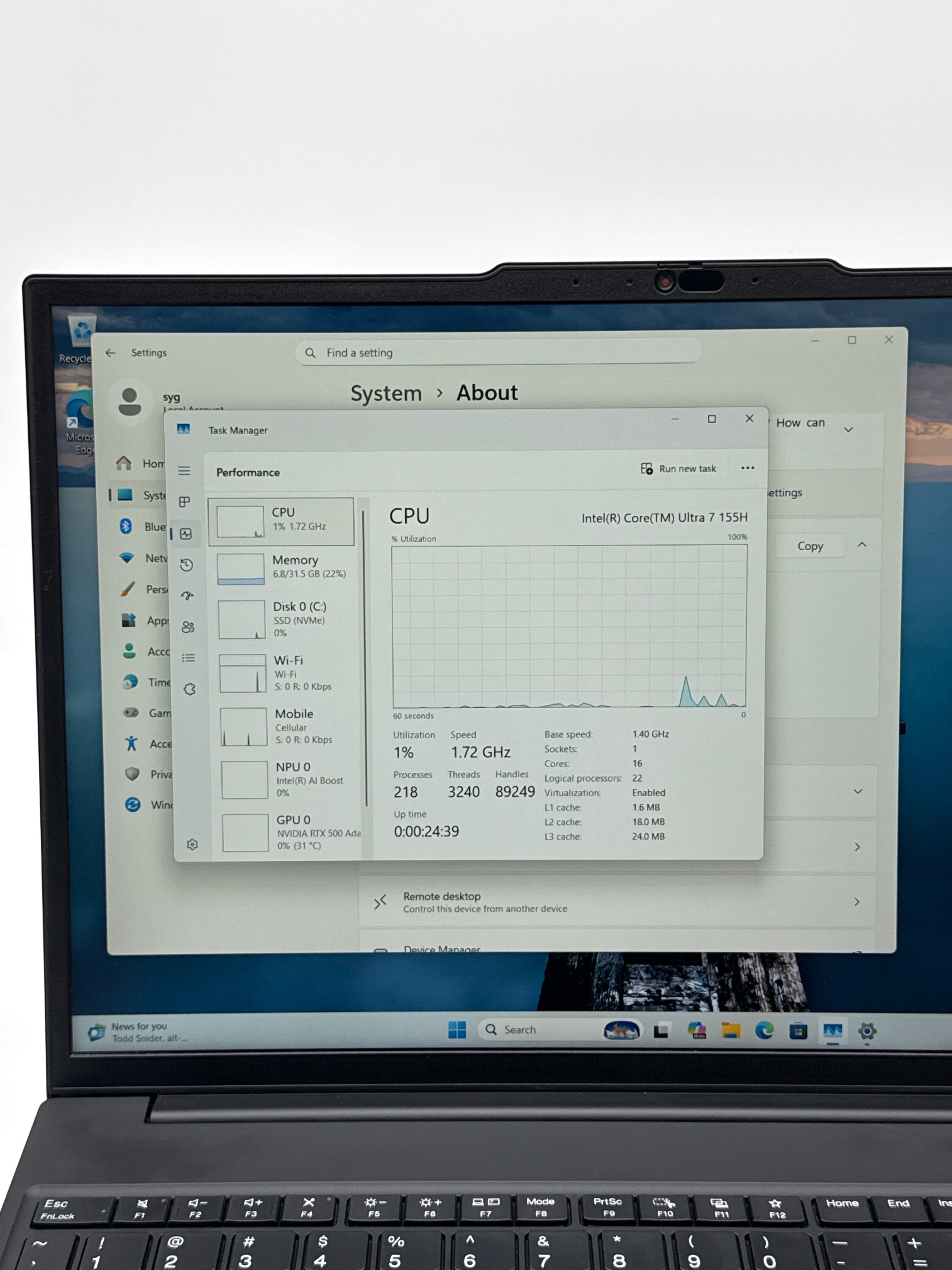Click the Find a setting search box
This screenshot has height=1270, width=952.
(498, 352)
